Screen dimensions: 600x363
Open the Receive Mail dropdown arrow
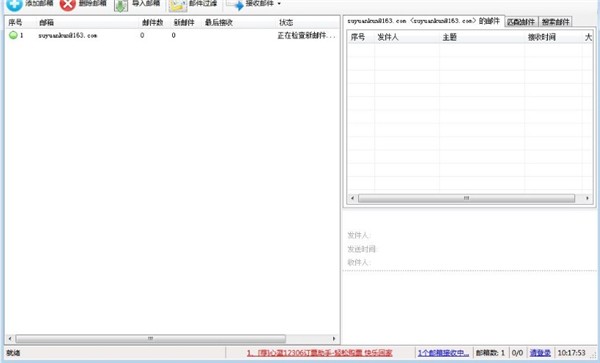coord(279,4)
